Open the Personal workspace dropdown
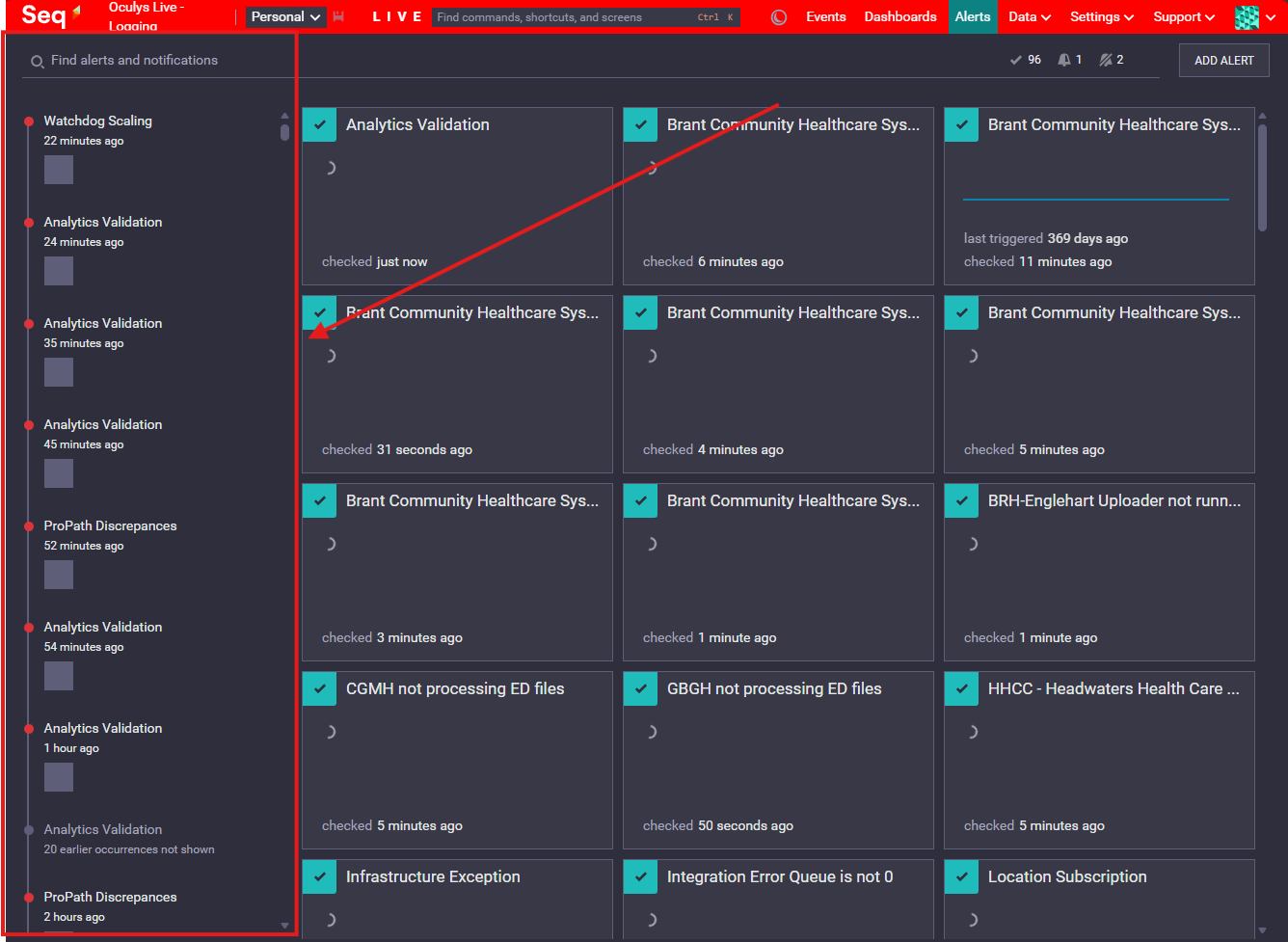Viewport: 1288px width, 942px height. (x=286, y=16)
